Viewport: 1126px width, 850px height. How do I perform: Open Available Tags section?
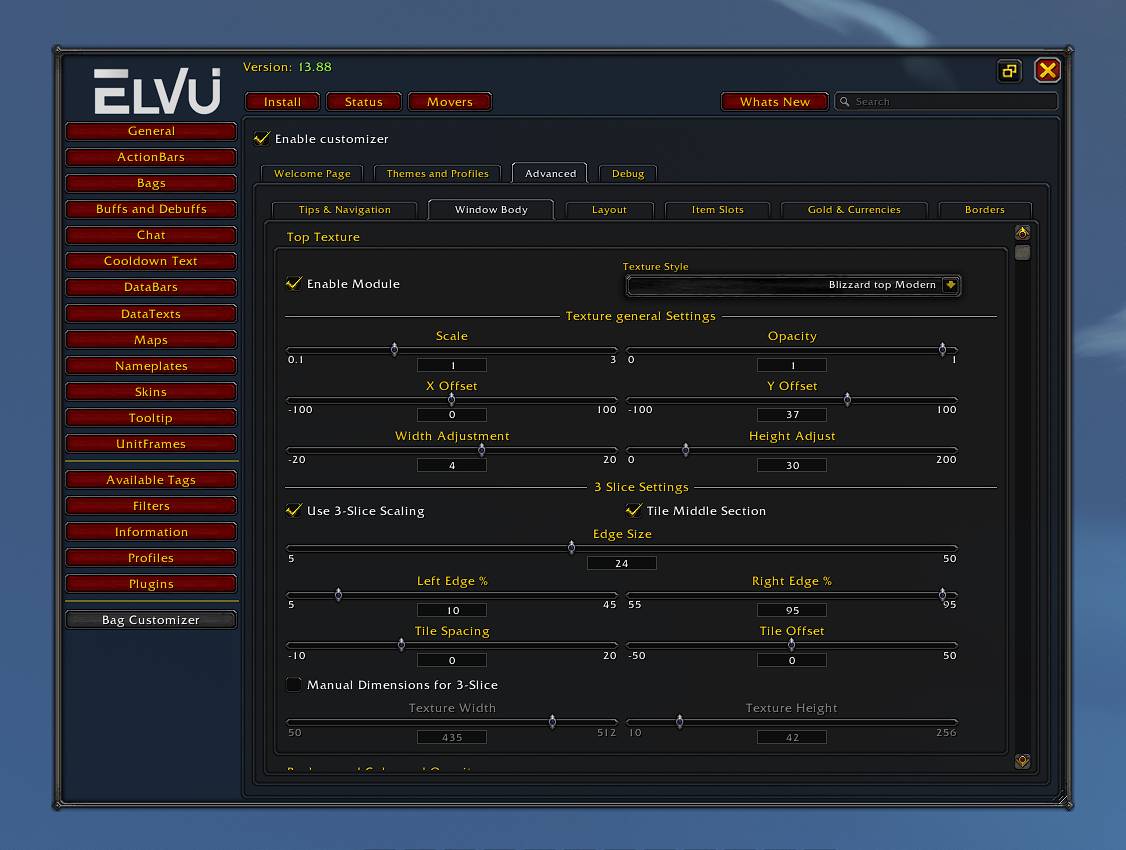click(151, 480)
